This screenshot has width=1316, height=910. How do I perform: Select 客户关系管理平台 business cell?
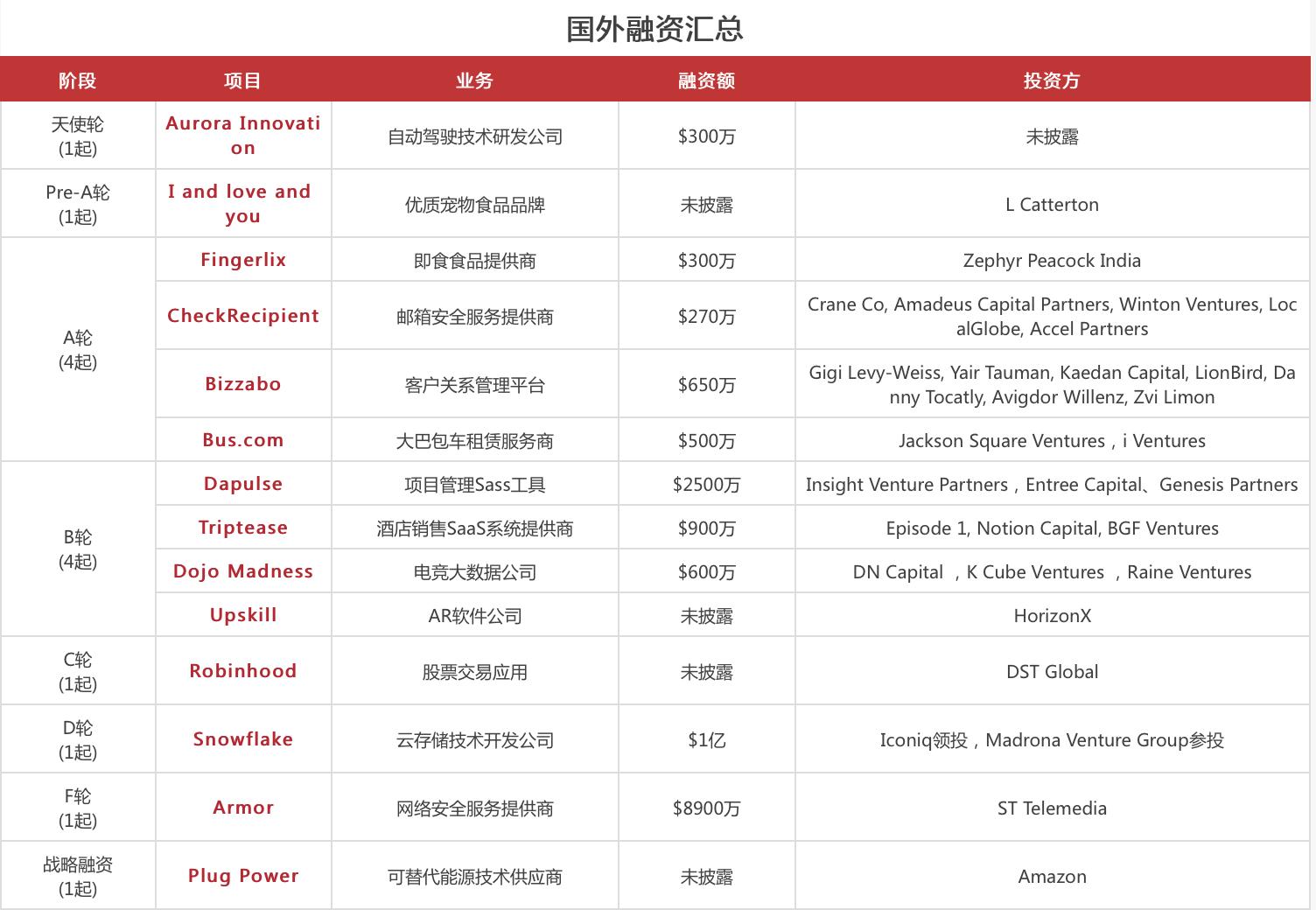tap(475, 386)
